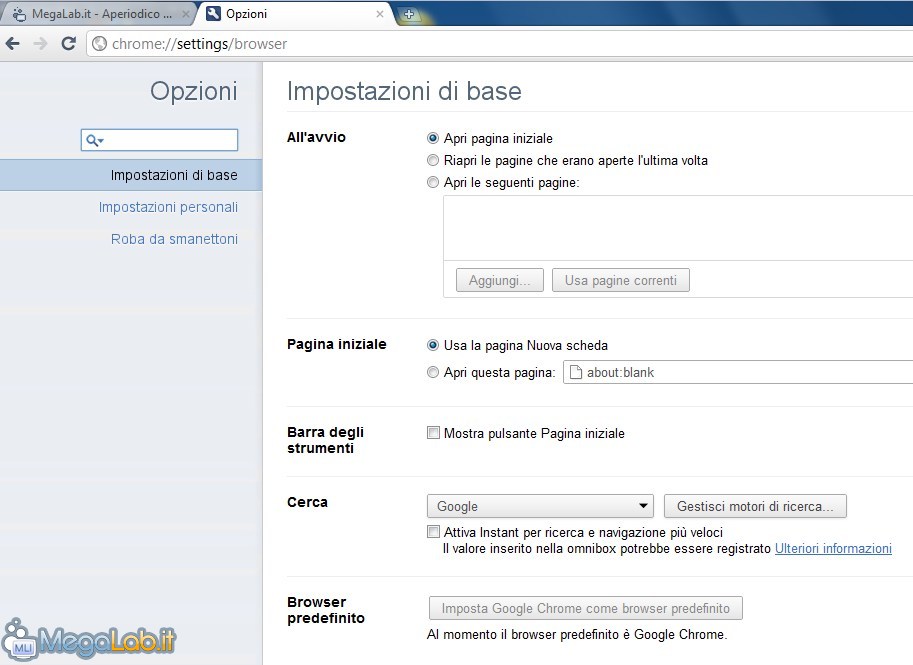913x665 pixels.
Task: Select Apri le seguenti pagine radio option
Action: [433, 182]
